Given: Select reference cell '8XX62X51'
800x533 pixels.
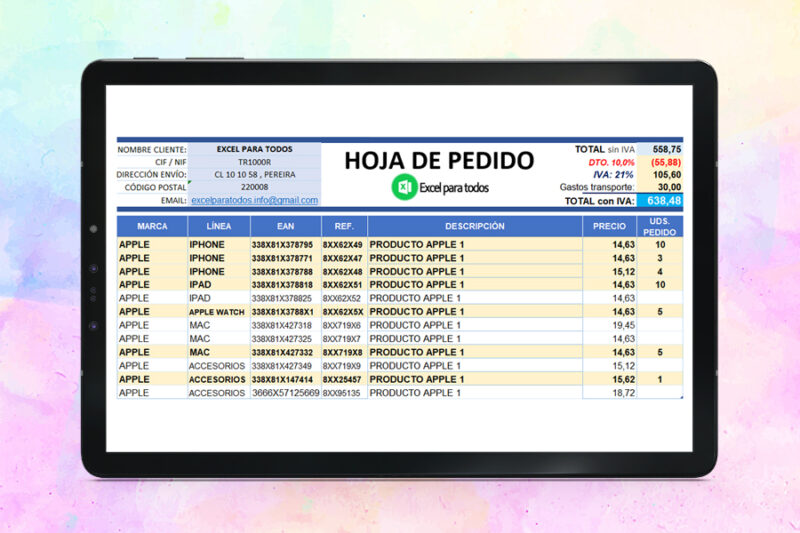Looking at the screenshot, I should [344, 285].
